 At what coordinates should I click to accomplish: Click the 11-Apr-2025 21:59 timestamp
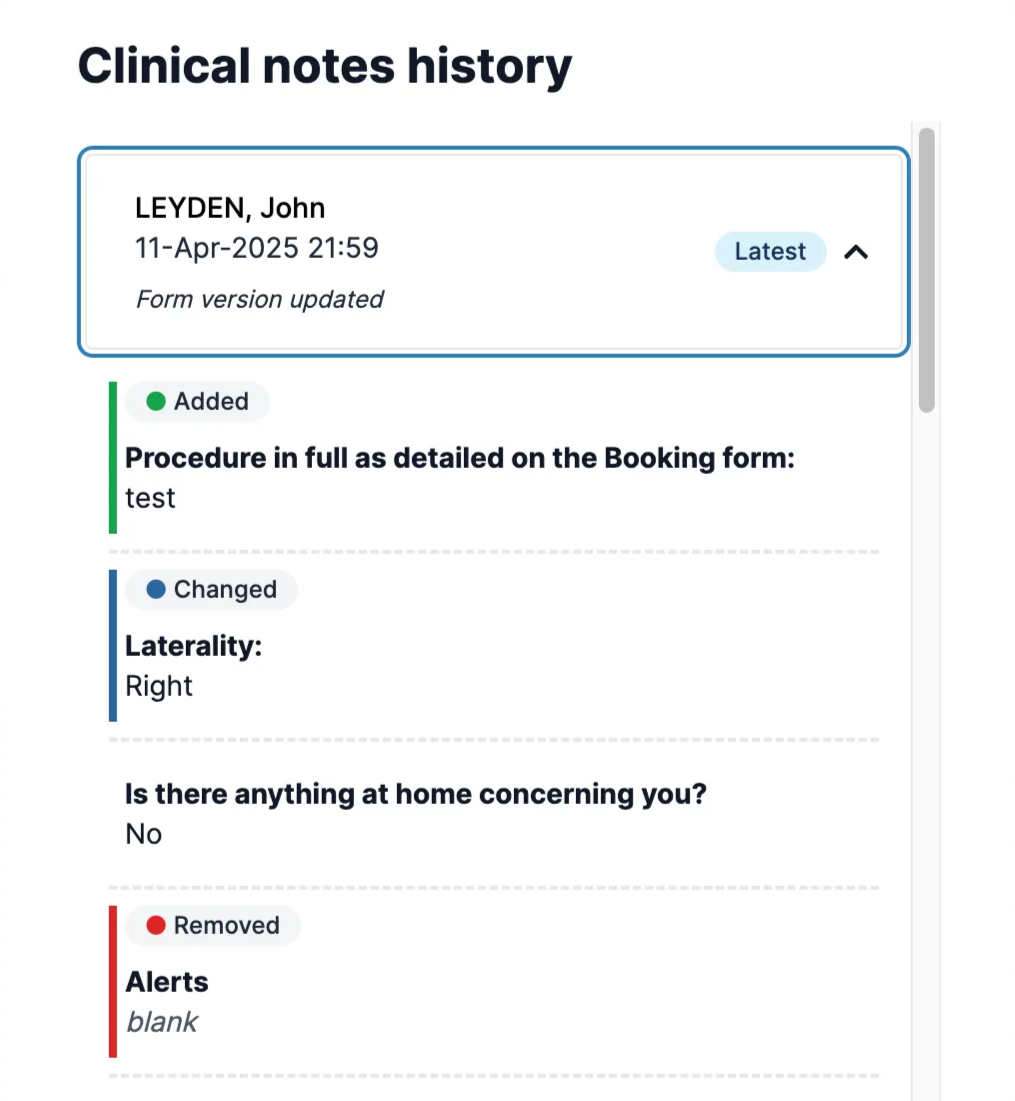[257, 247]
